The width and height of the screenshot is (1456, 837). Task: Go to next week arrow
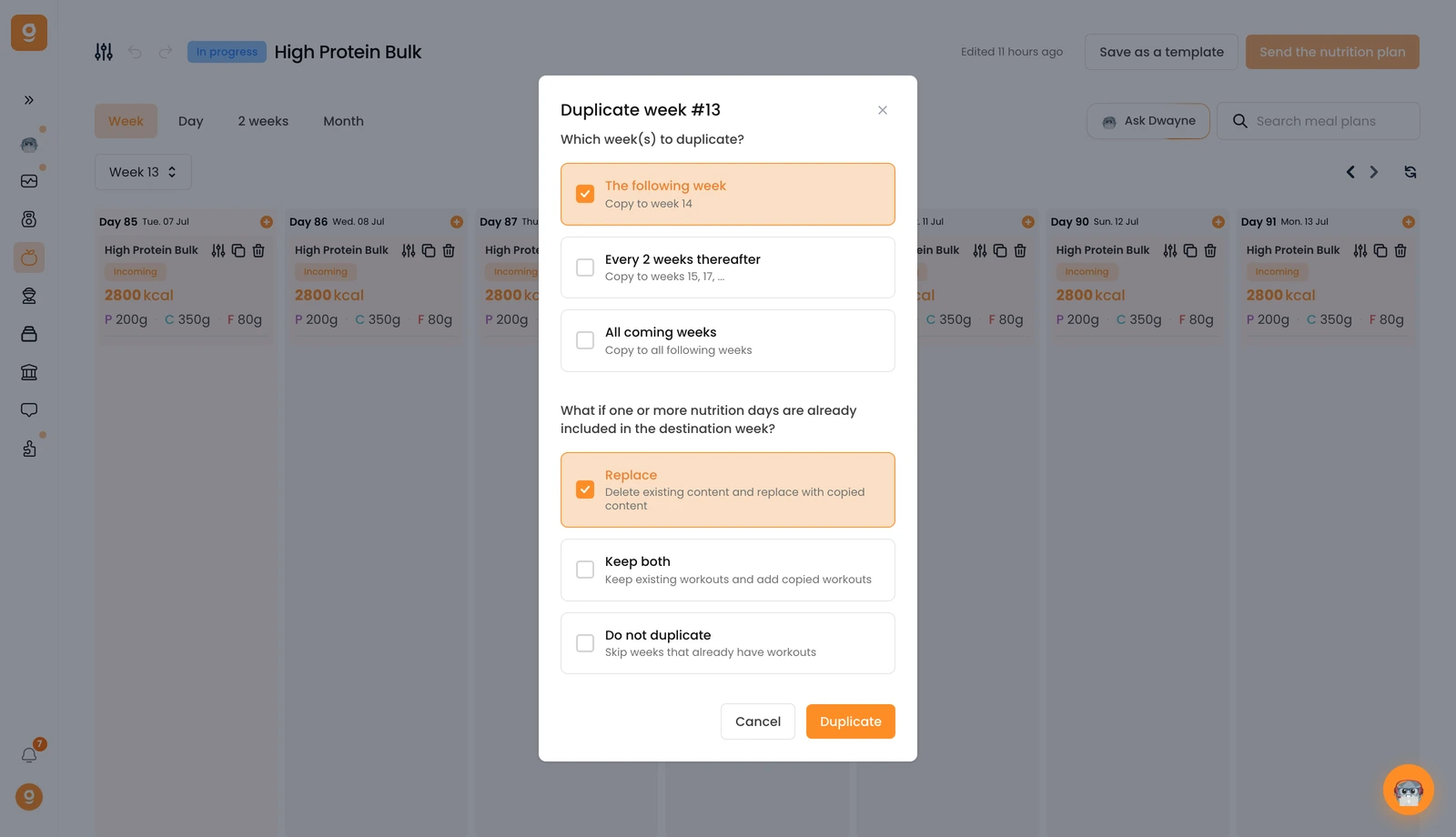(x=1374, y=172)
